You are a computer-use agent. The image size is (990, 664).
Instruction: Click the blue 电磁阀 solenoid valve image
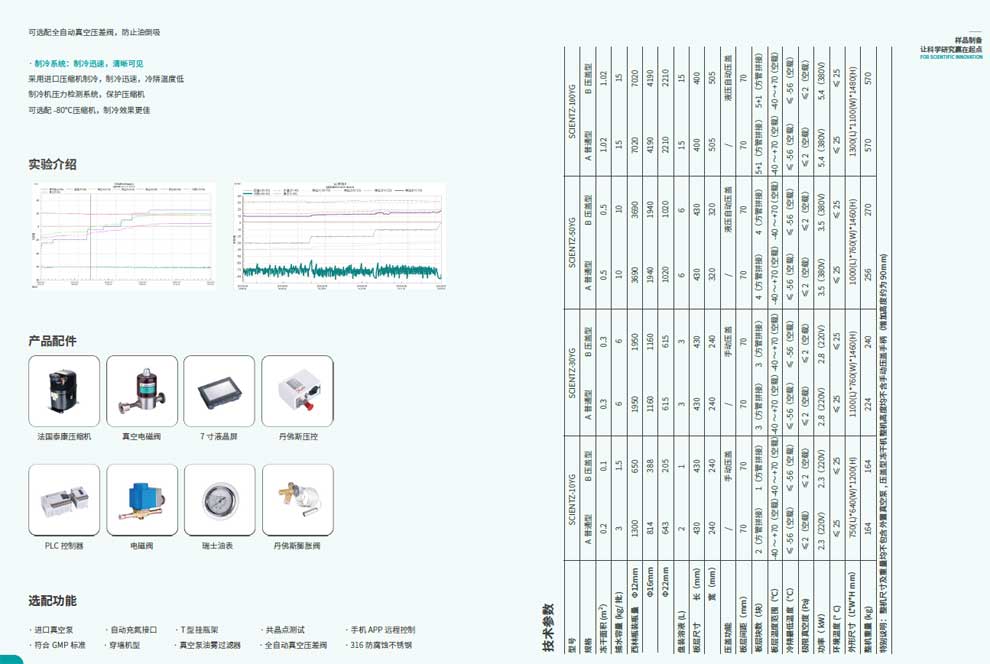(142, 500)
